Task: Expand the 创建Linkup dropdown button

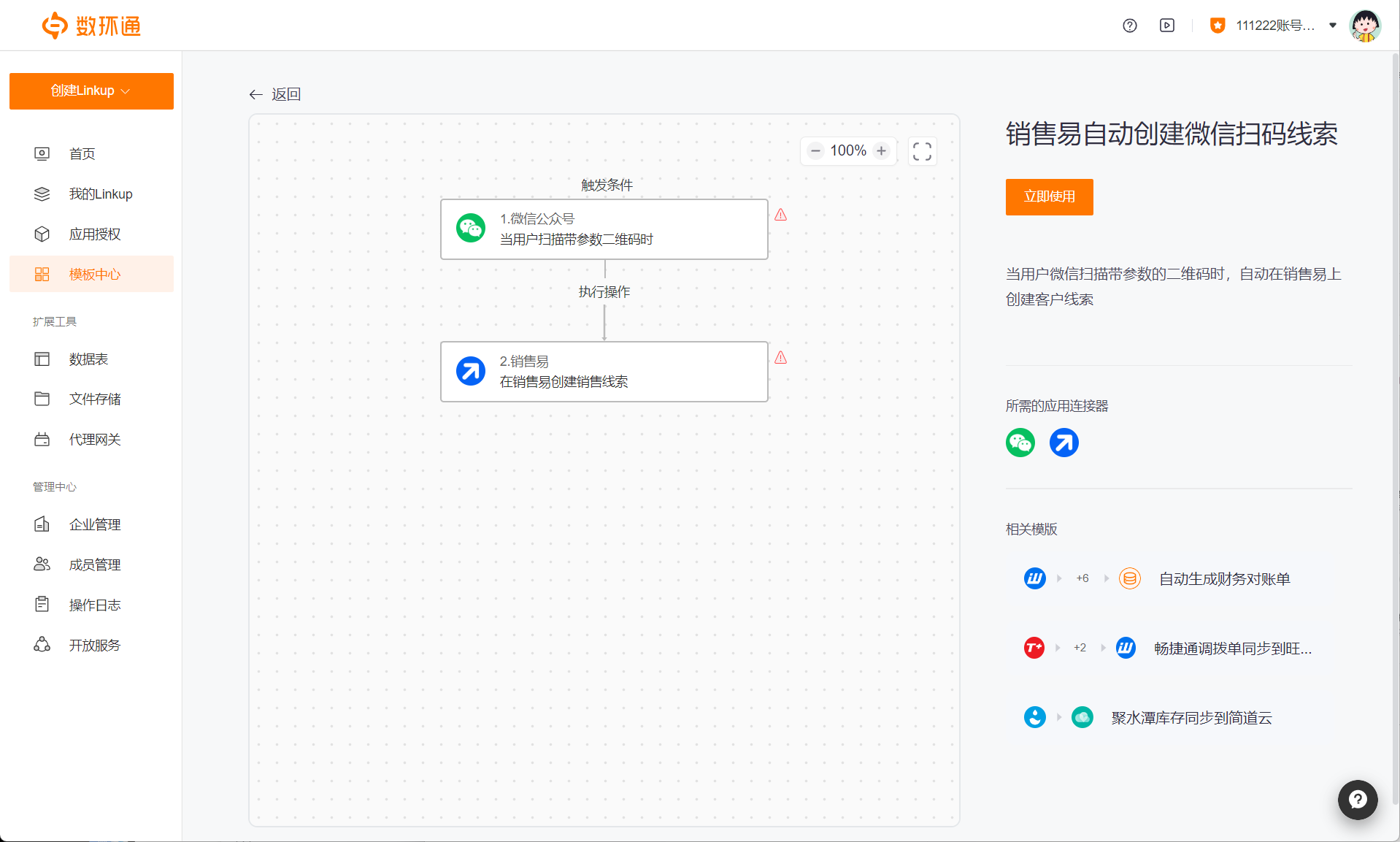Action: pyautogui.click(x=91, y=91)
